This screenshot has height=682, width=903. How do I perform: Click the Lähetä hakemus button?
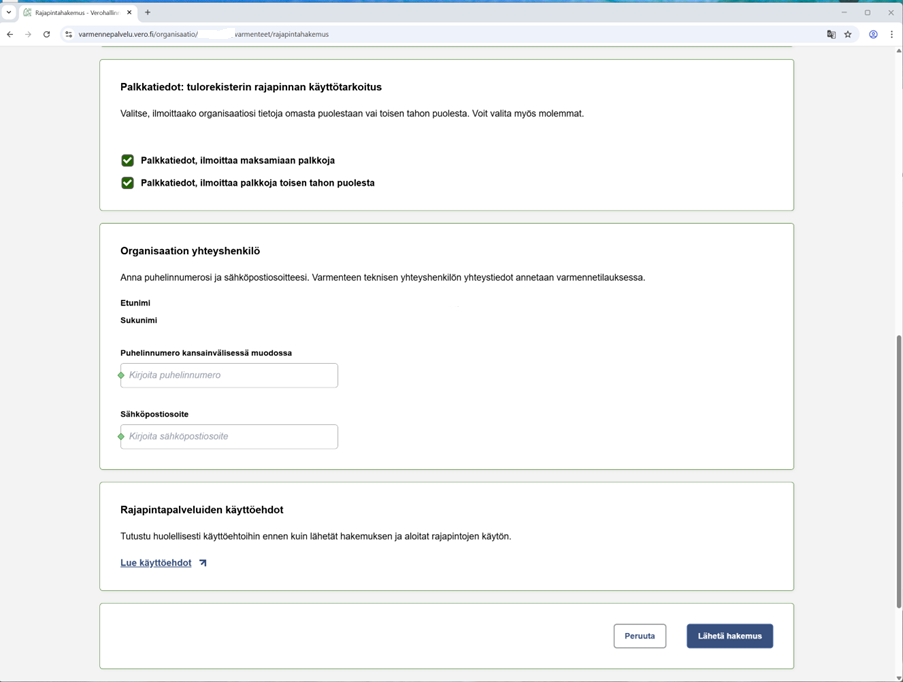(729, 636)
